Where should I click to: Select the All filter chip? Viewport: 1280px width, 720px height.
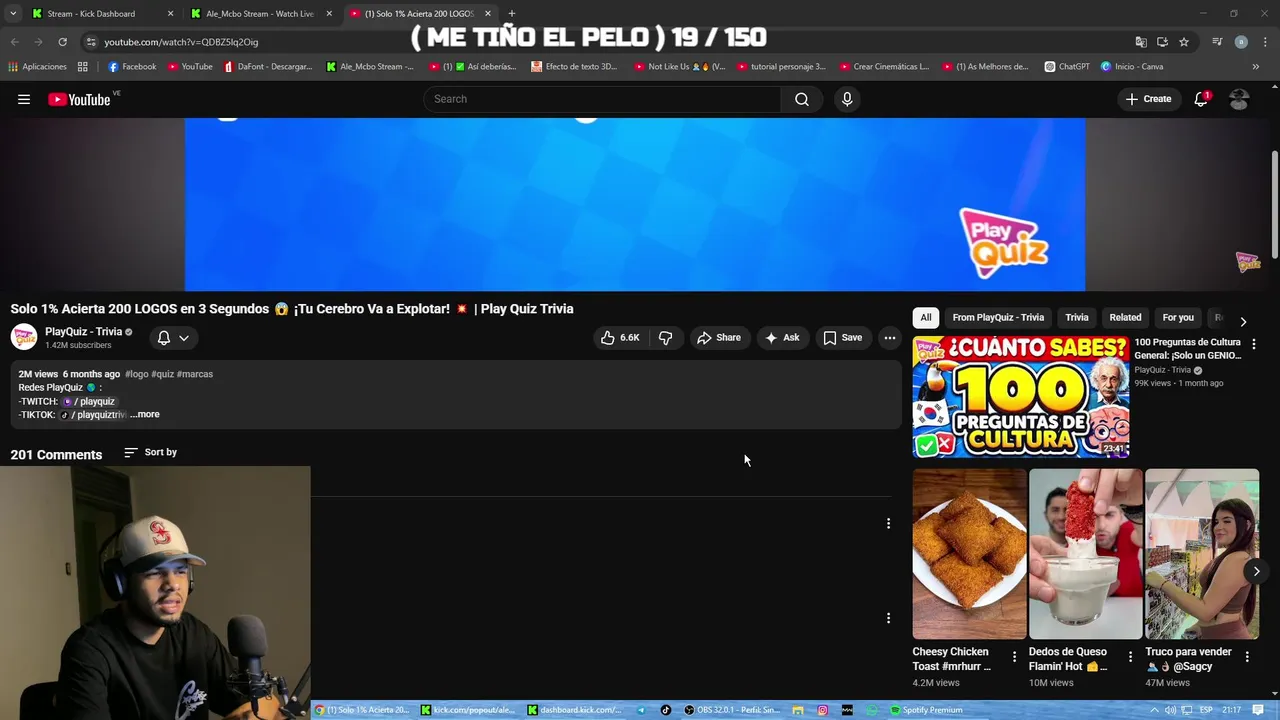[926, 317]
